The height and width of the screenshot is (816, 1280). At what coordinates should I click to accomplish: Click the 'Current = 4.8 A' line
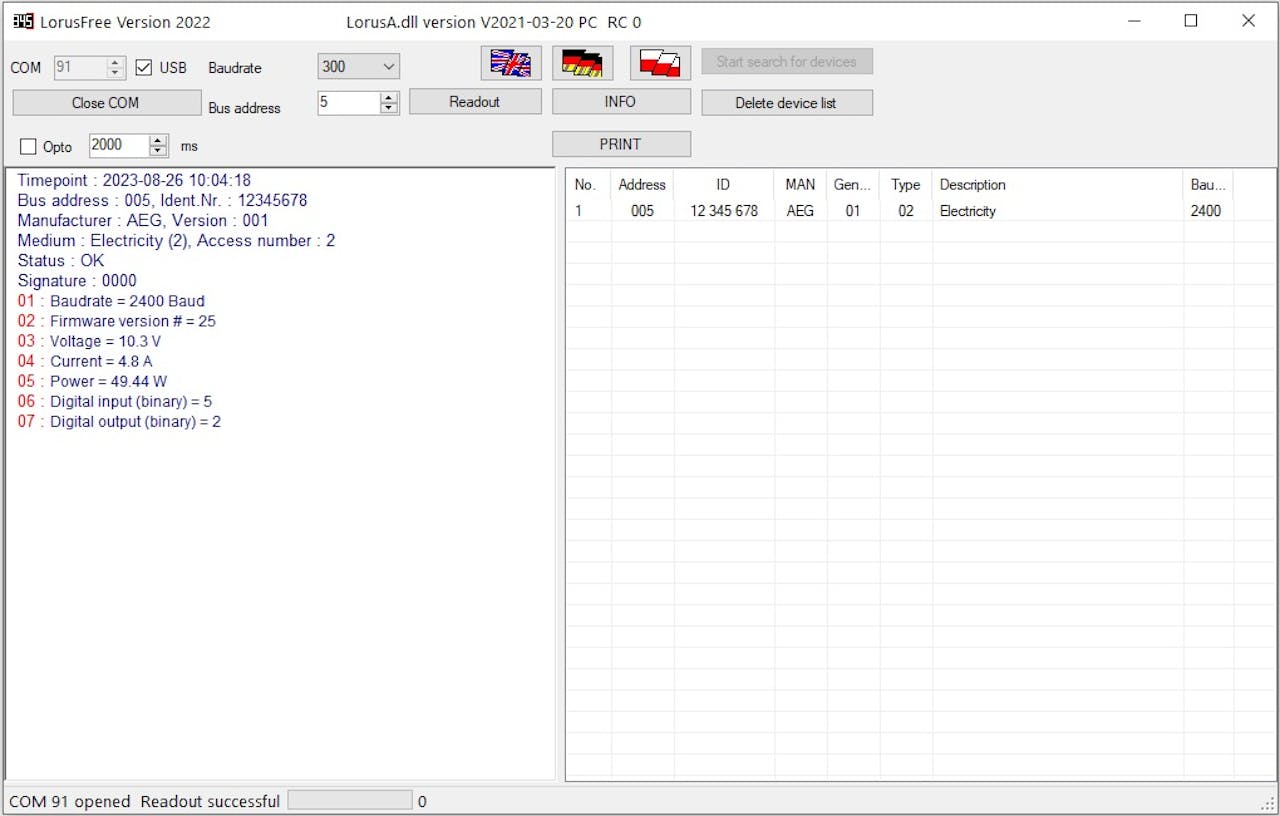[85, 361]
